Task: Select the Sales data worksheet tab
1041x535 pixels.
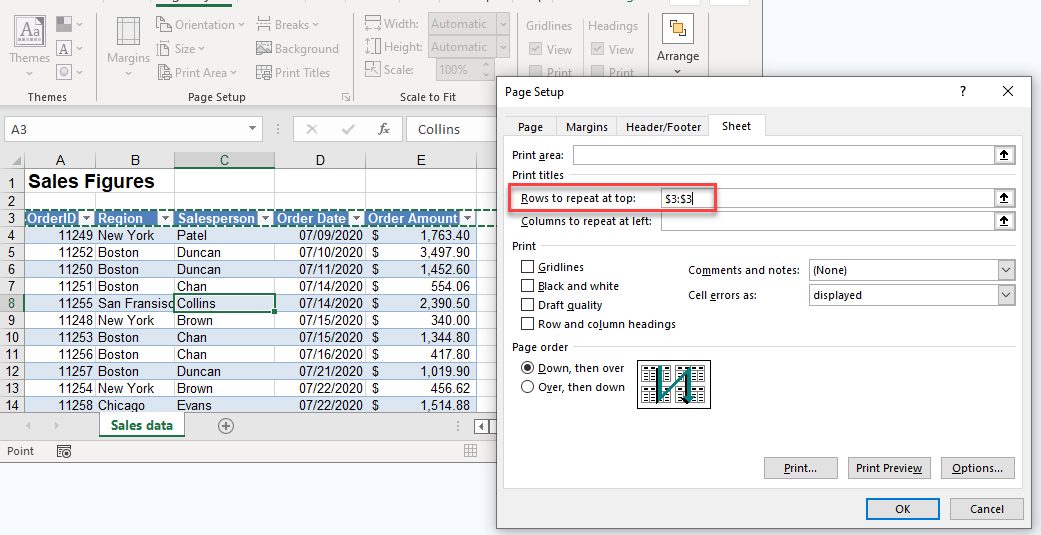Action: pyautogui.click(x=141, y=425)
